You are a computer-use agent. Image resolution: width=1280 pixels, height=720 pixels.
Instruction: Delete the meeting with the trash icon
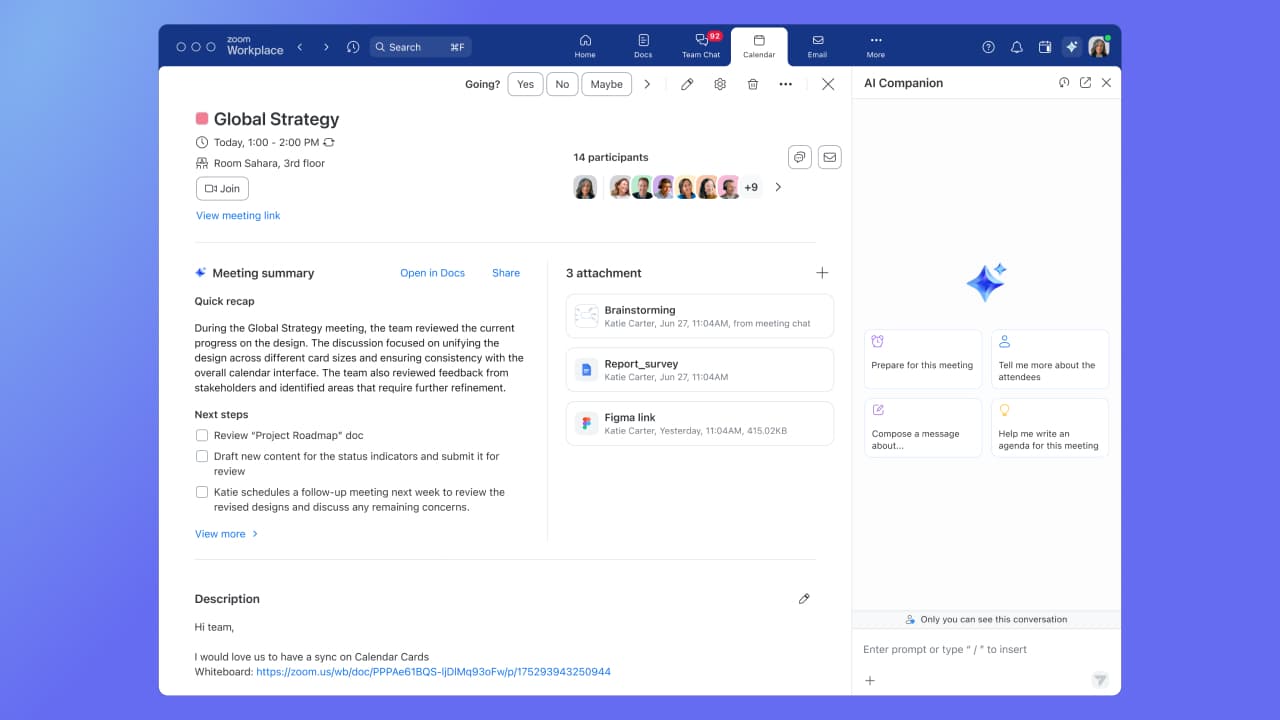(x=753, y=85)
